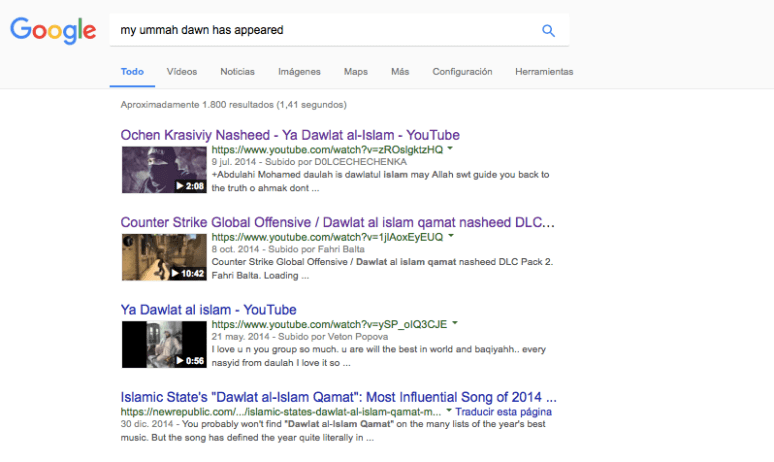Click the Ya Dawlat al islam - YouTube title
Screen dimensions: 774x462
pos(208,310)
